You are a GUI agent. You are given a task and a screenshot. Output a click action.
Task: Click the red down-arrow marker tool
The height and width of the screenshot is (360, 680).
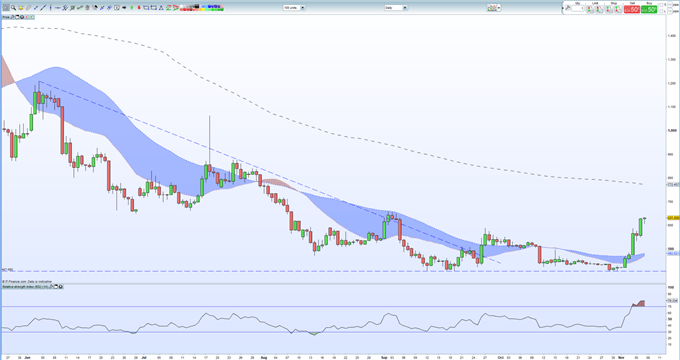pos(139,7)
